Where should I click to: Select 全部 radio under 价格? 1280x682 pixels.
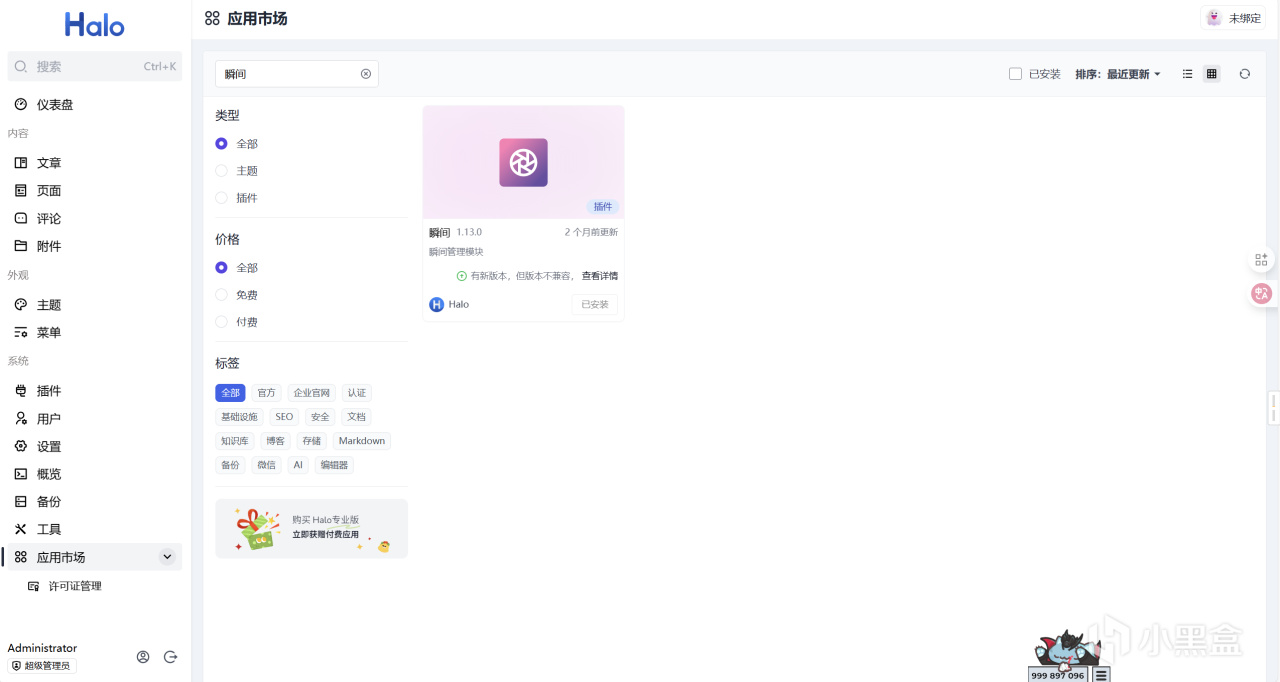[x=222, y=268]
